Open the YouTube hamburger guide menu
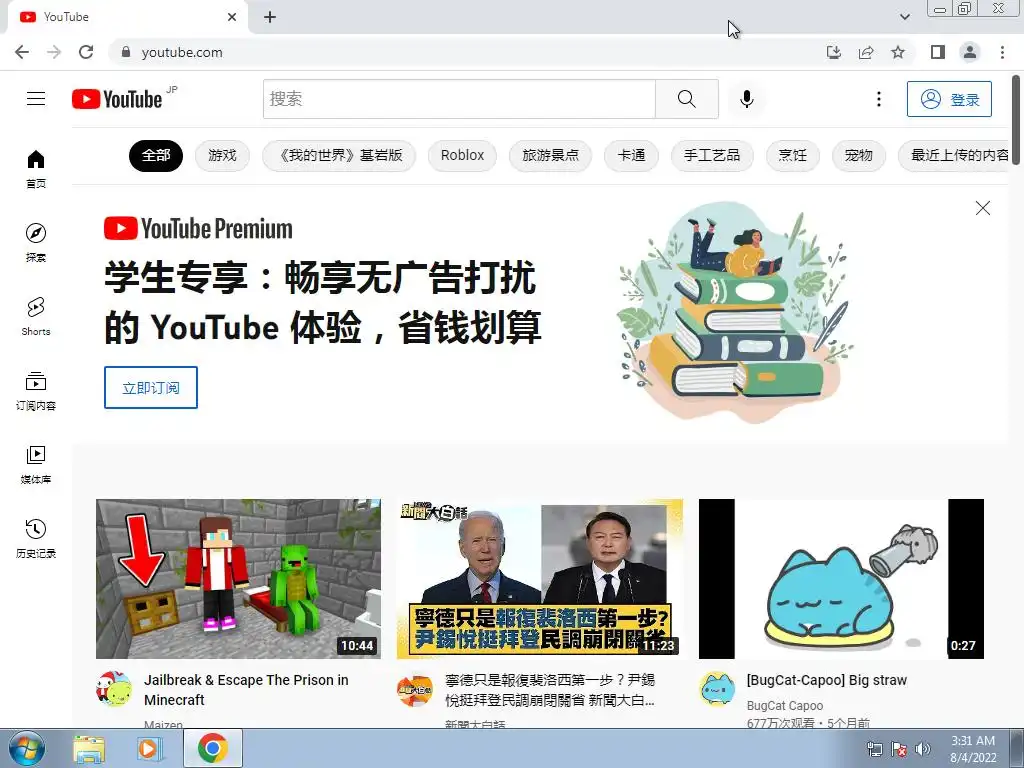 click(x=36, y=99)
